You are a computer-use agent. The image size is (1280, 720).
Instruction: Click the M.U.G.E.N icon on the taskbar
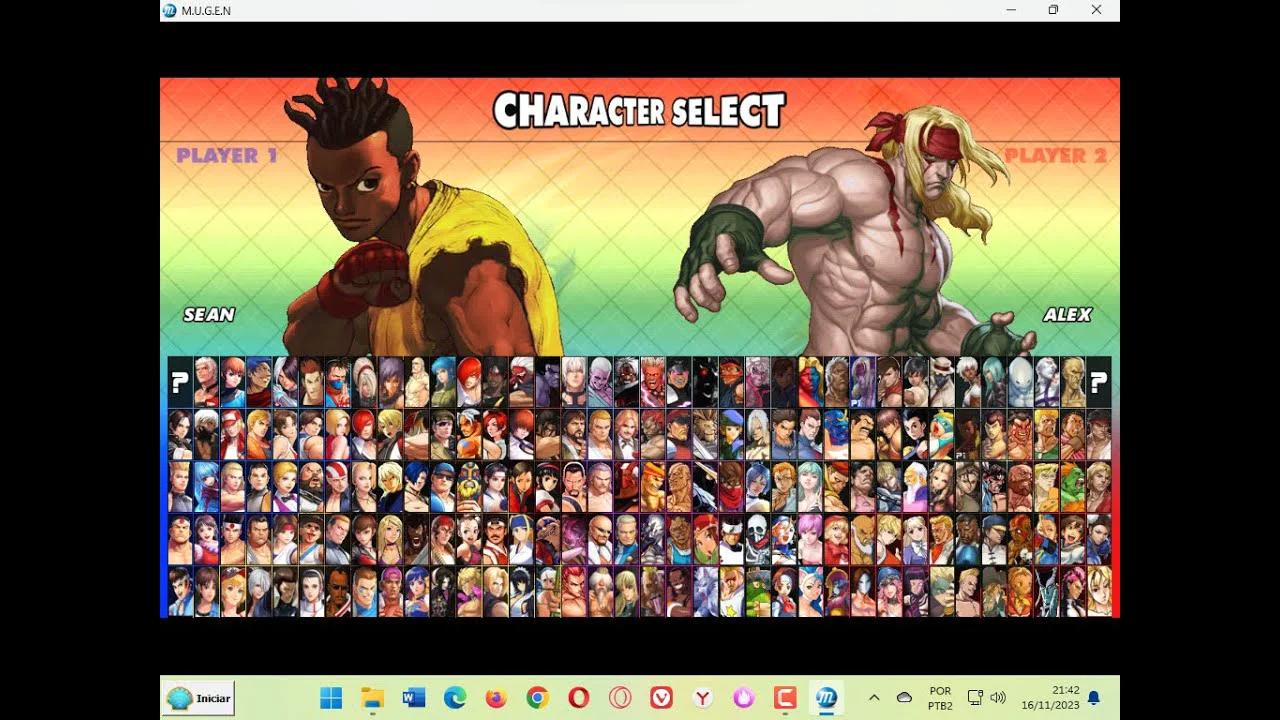[827, 697]
